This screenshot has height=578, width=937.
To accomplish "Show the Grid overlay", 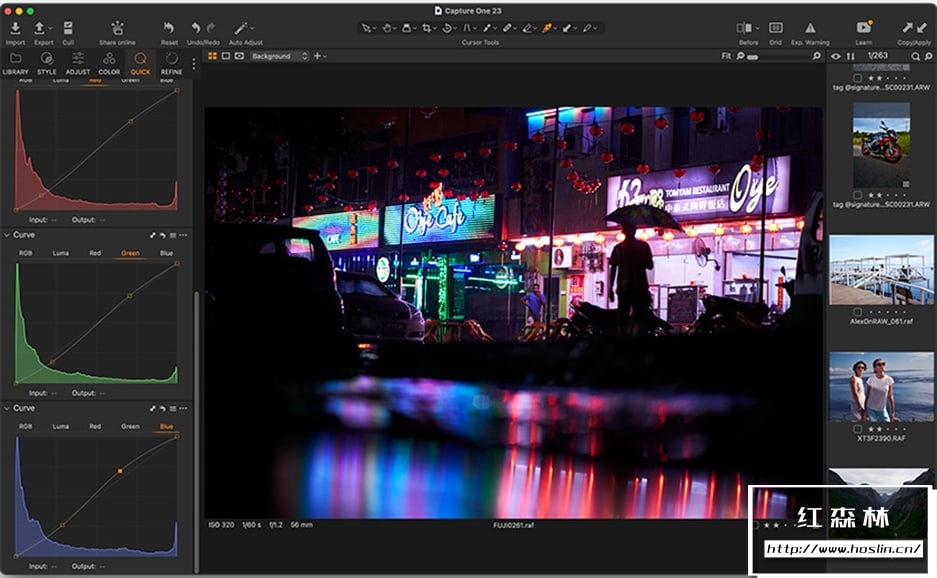I will [776, 29].
